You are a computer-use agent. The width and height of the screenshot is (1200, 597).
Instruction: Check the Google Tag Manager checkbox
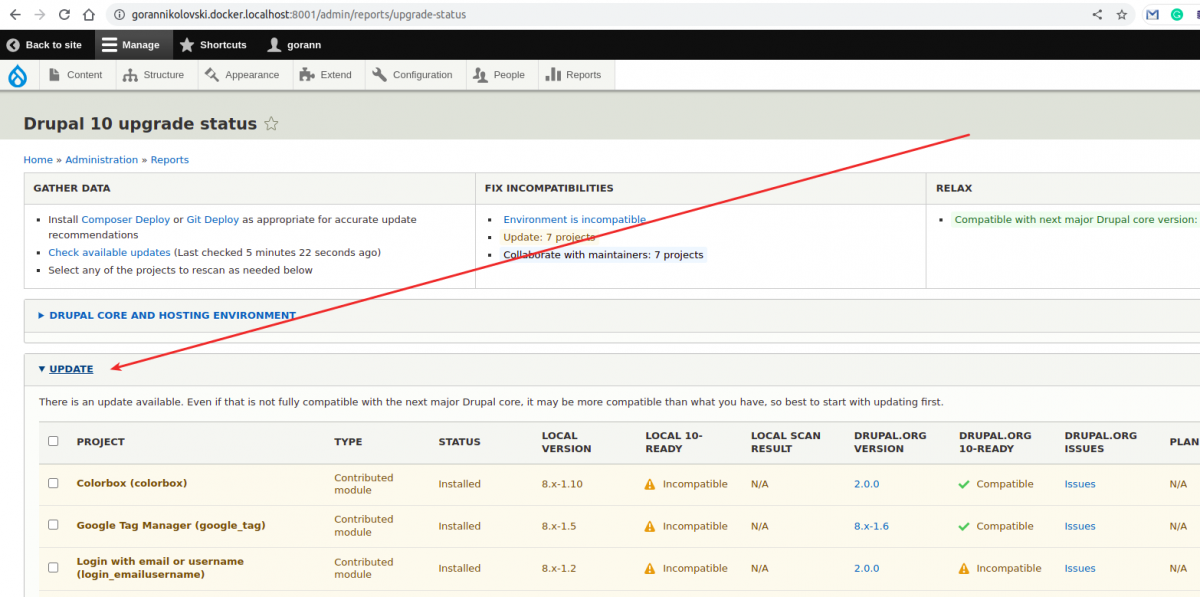coord(54,525)
